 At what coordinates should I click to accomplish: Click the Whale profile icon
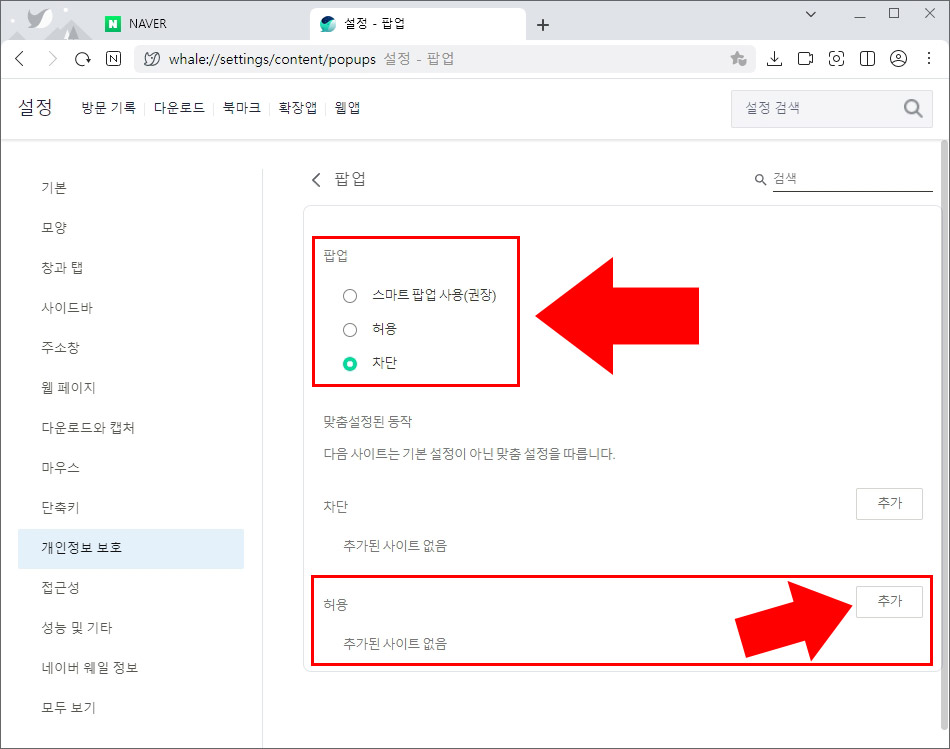pos(897,58)
